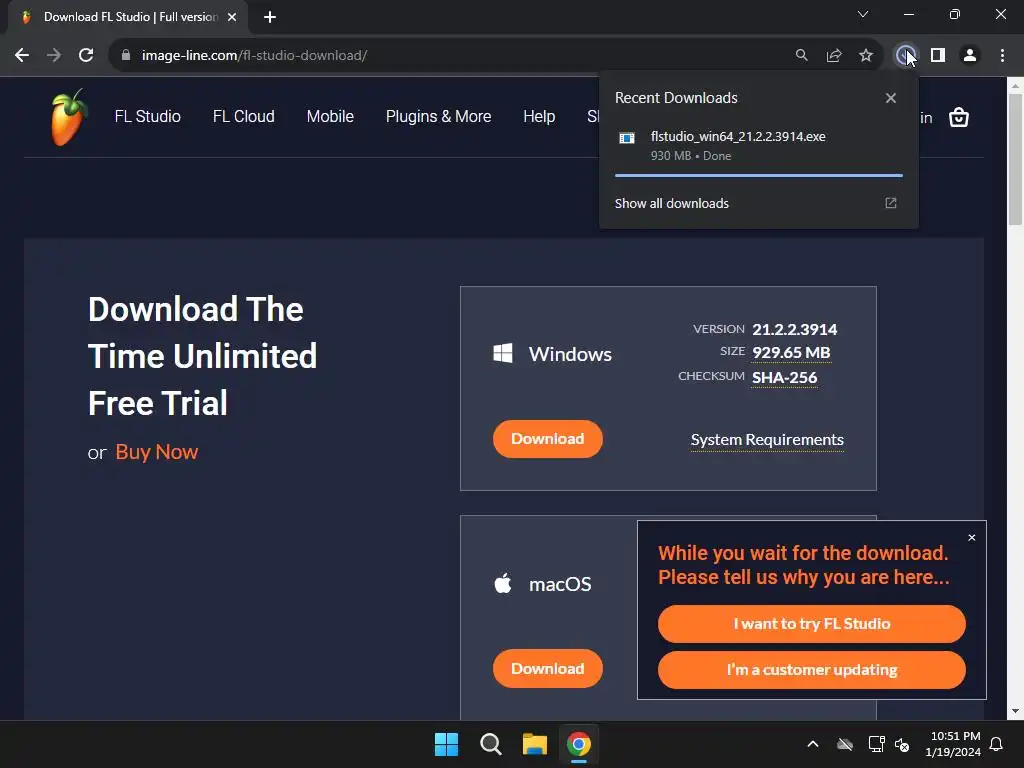
Task: Open the downloaded flstudio_win64_21.2.2.3914.exe file
Action: coord(759,146)
